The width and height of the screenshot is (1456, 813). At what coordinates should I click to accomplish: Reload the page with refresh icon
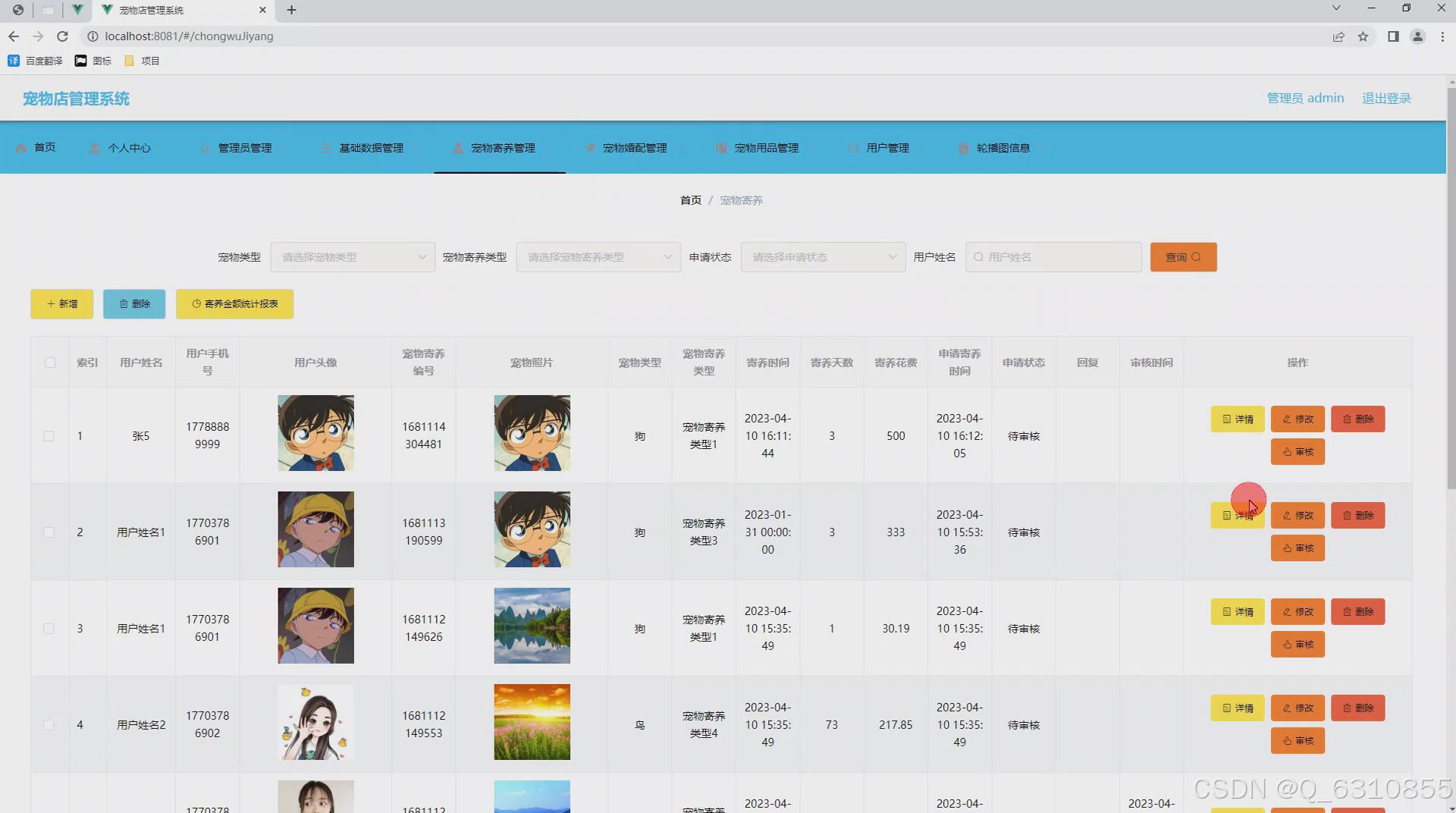tap(63, 36)
